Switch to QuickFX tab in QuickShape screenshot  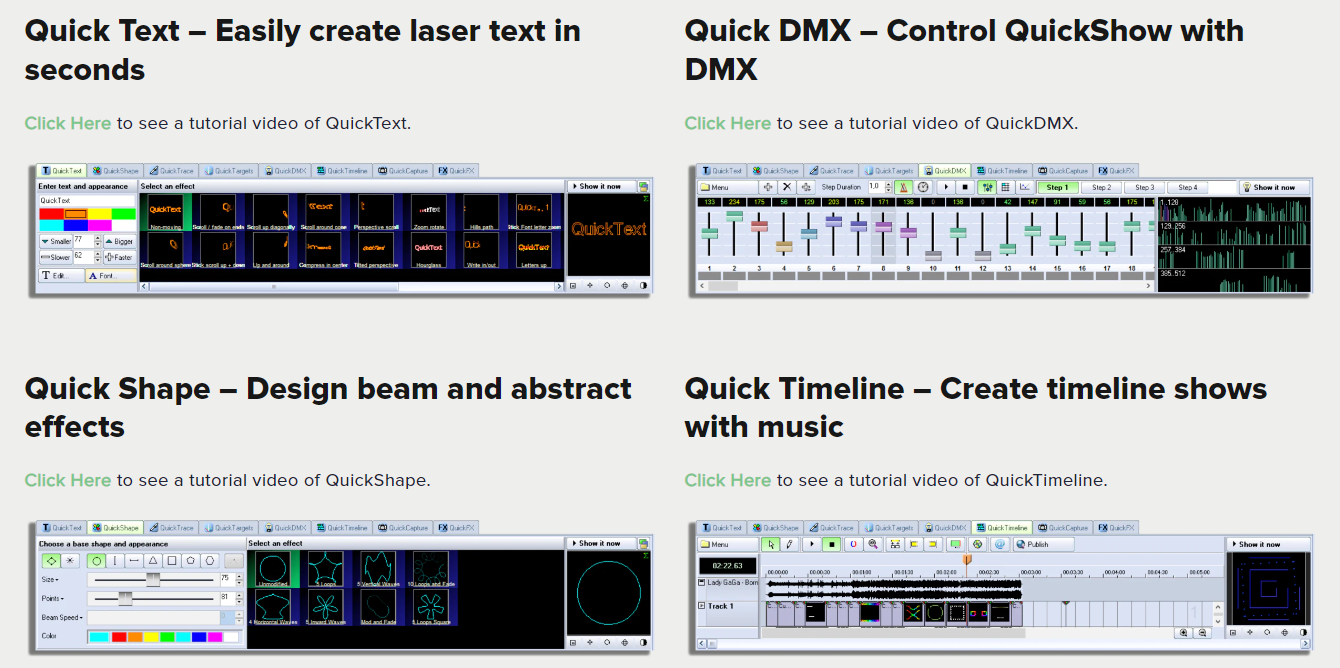tap(456, 528)
